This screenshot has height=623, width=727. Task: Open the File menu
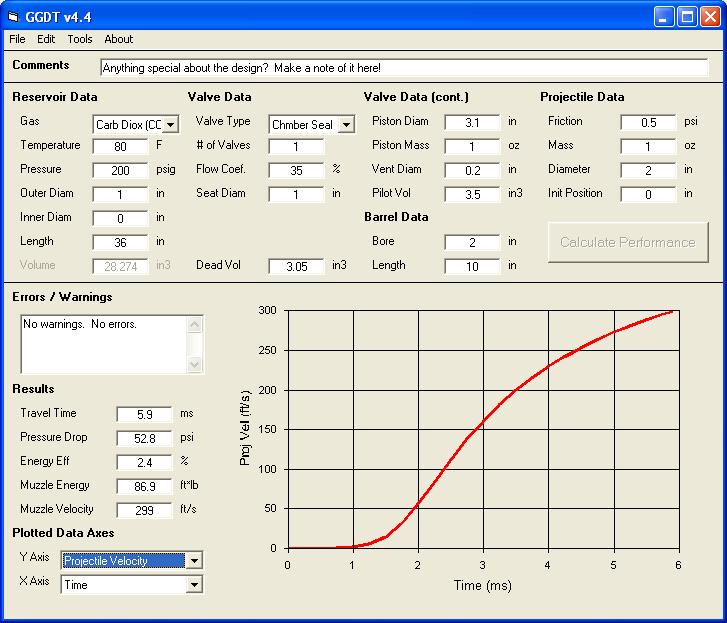click(17, 39)
